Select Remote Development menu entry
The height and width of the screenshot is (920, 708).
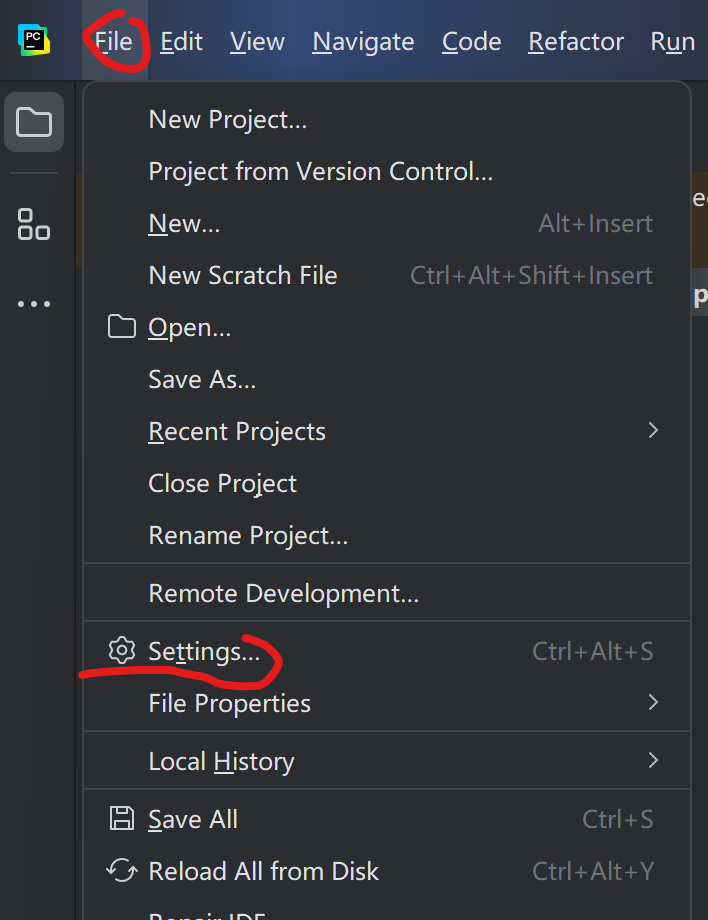point(283,593)
